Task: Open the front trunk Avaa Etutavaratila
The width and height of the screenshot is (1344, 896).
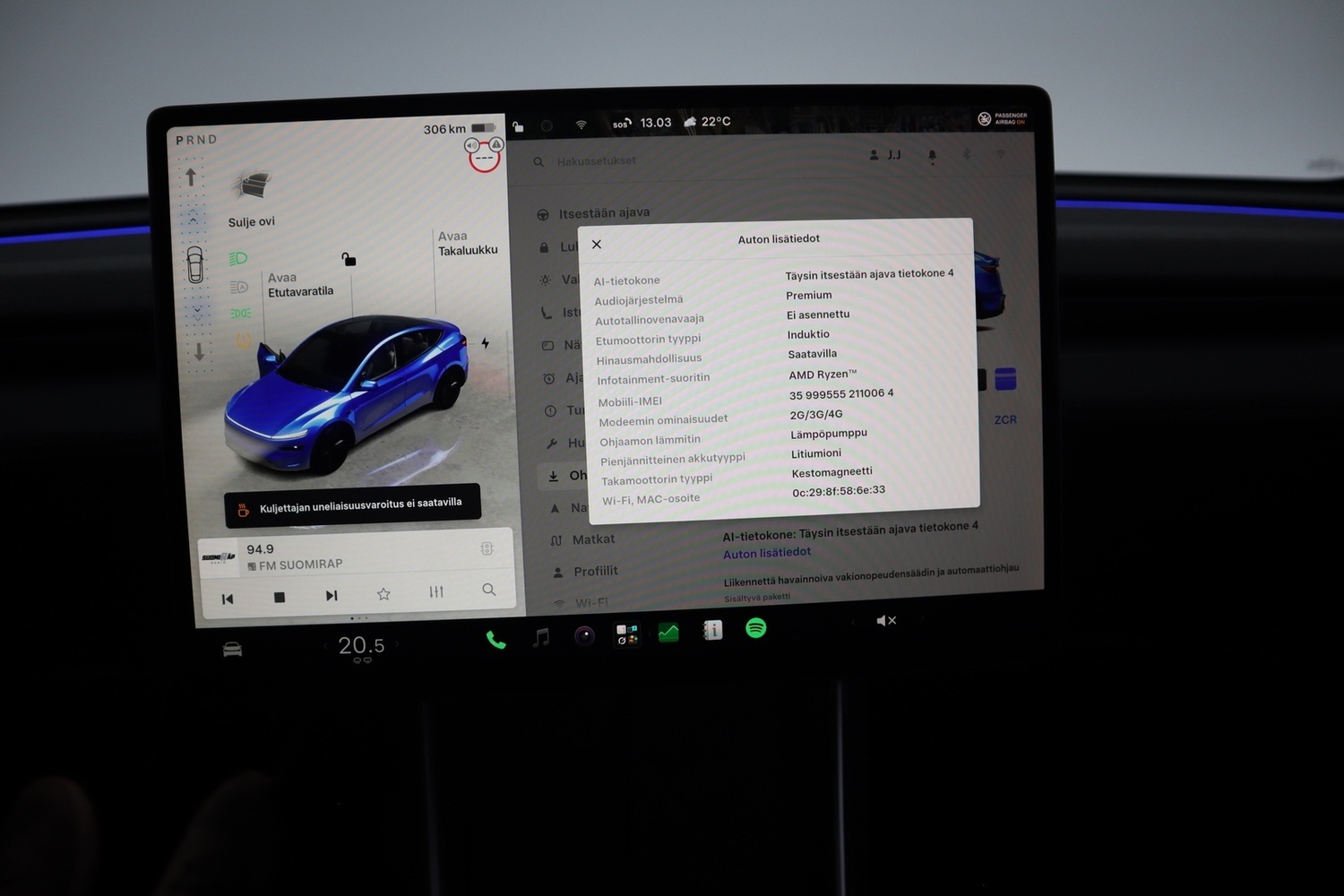Action: [x=300, y=285]
